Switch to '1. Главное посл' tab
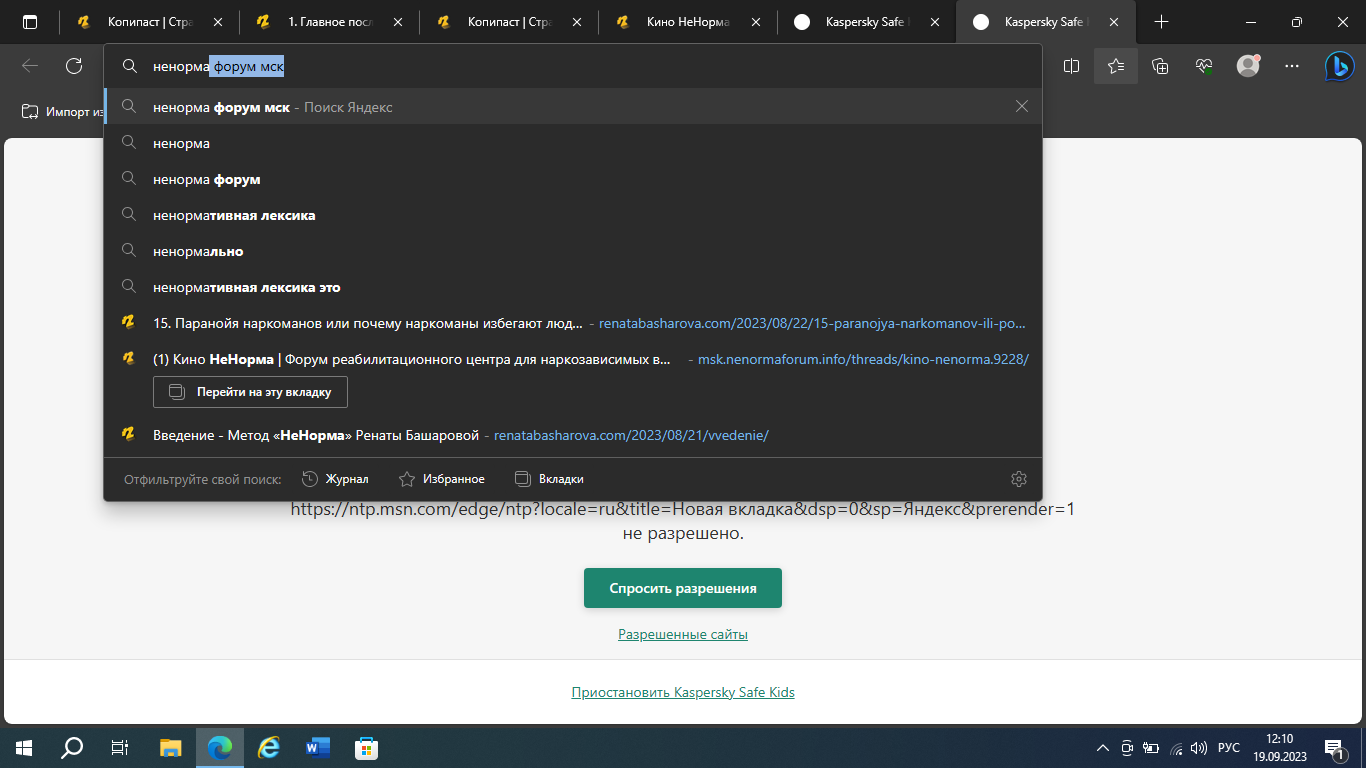Viewport: 1366px width, 768px height. [329, 22]
